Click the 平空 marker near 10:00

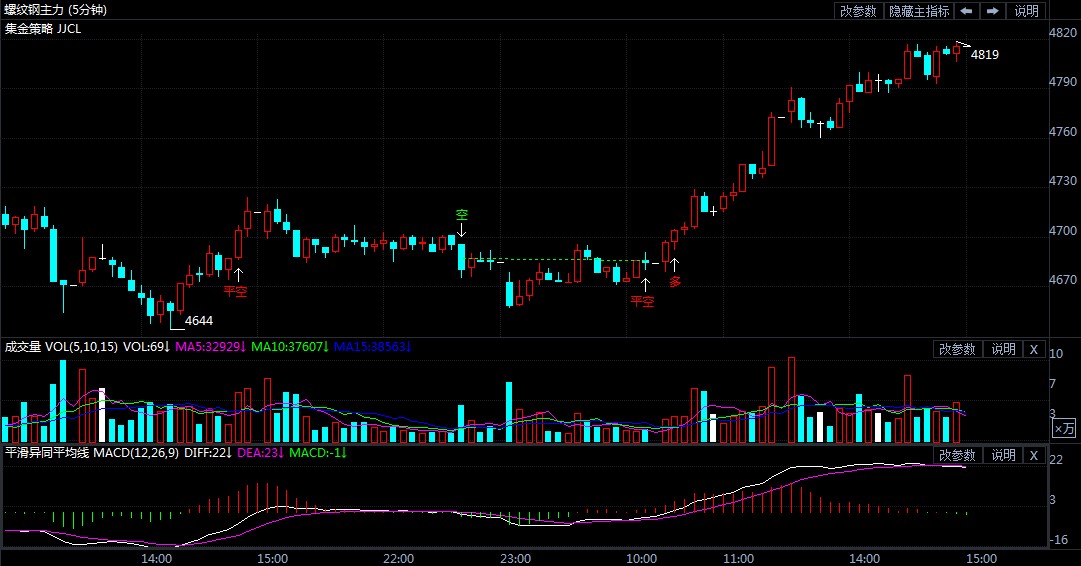pyautogui.click(x=643, y=301)
